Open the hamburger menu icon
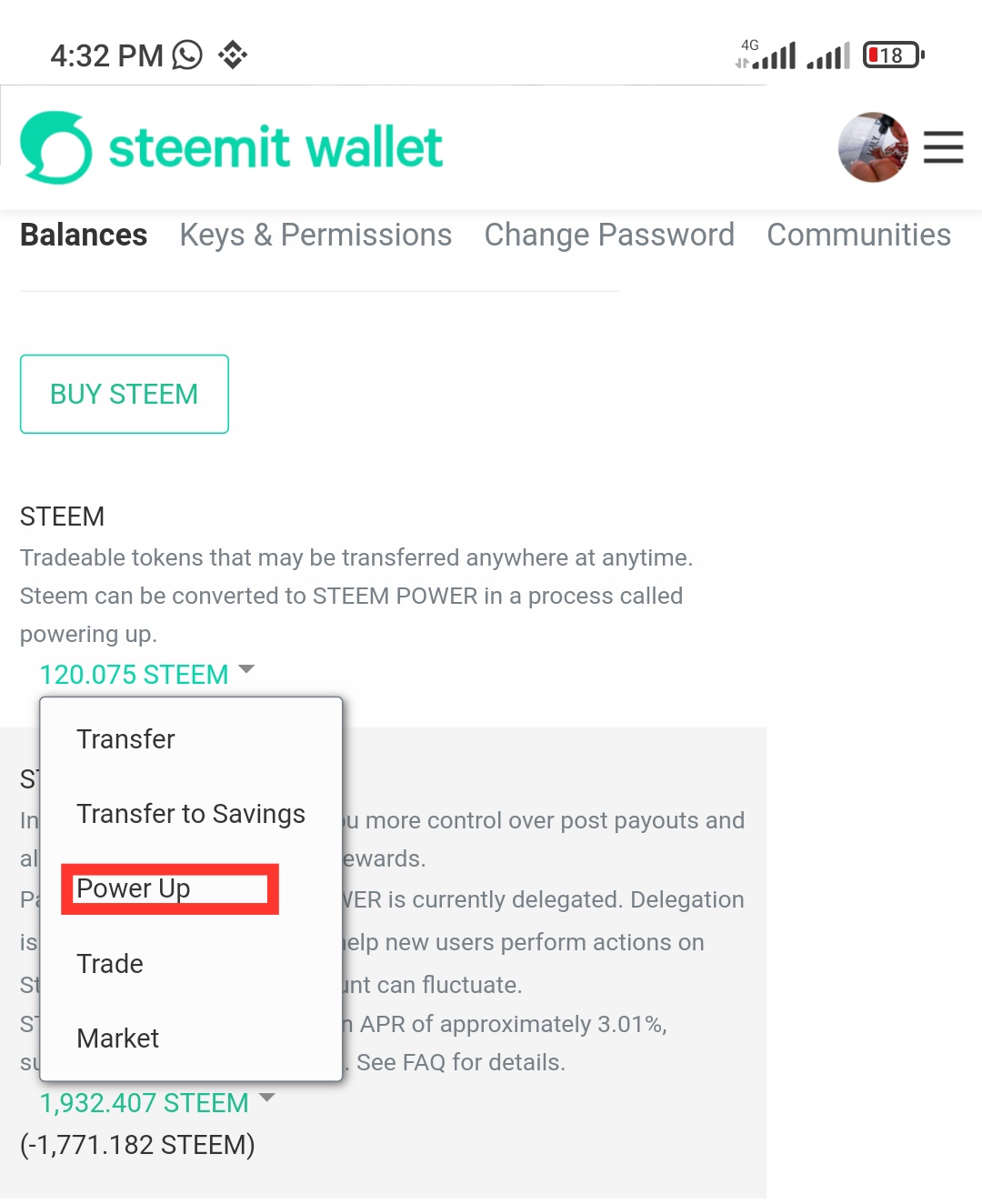Image resolution: width=982 pixels, height=1204 pixels. tap(943, 147)
